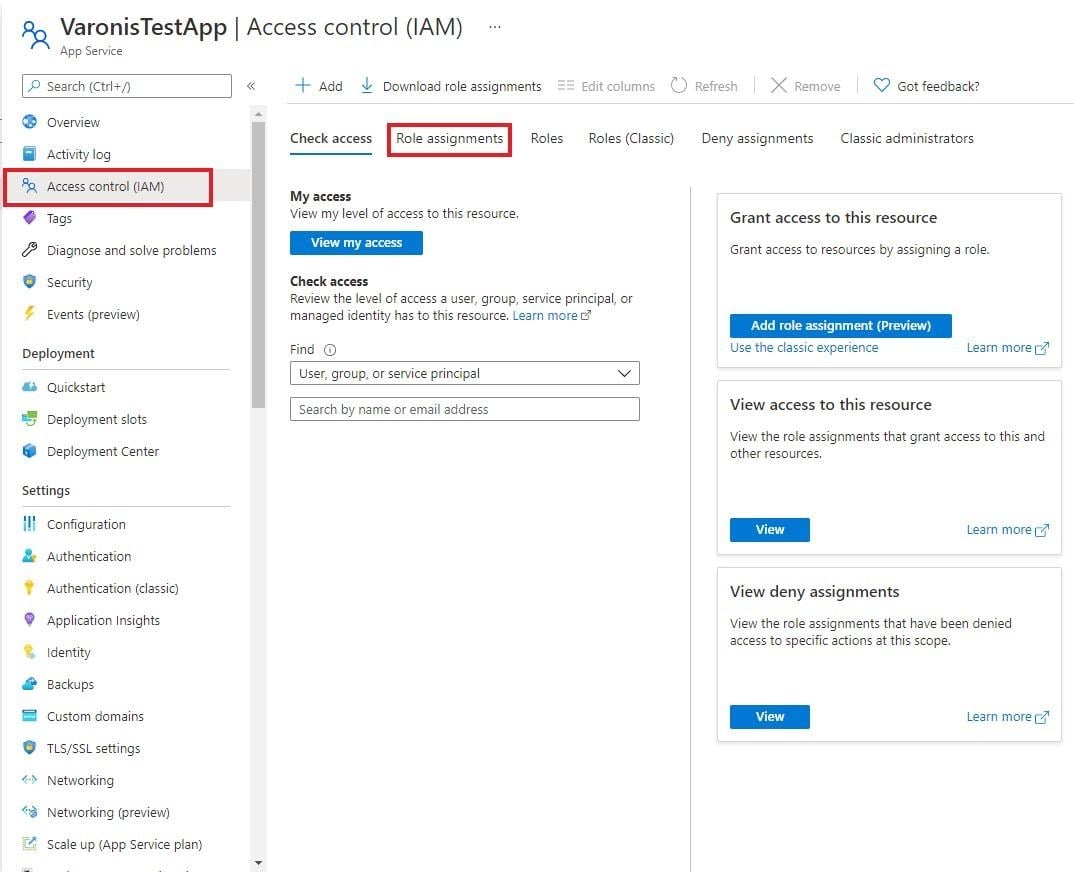Click the Custom domains icon

29,716
